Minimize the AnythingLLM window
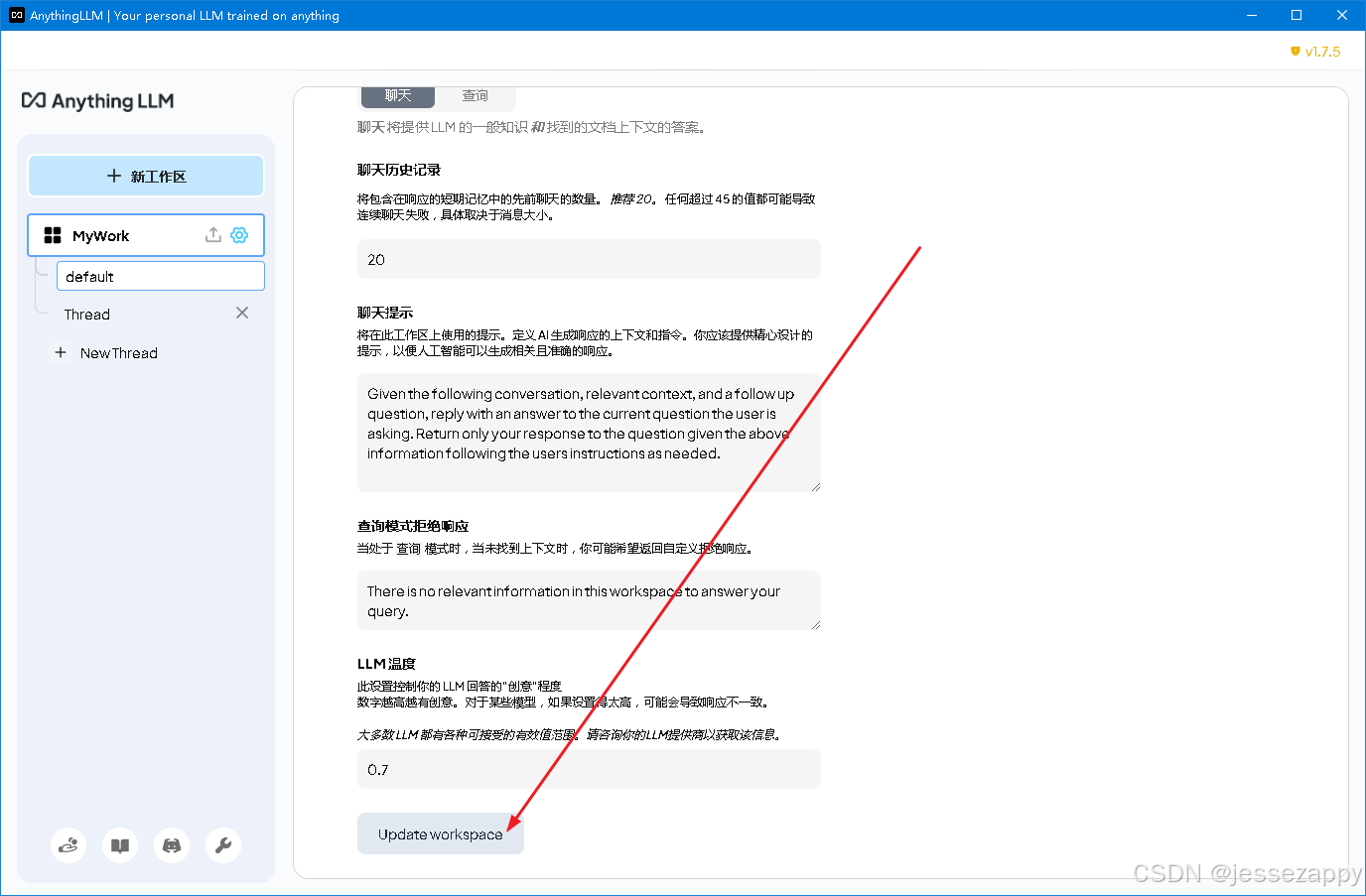 pos(1251,15)
